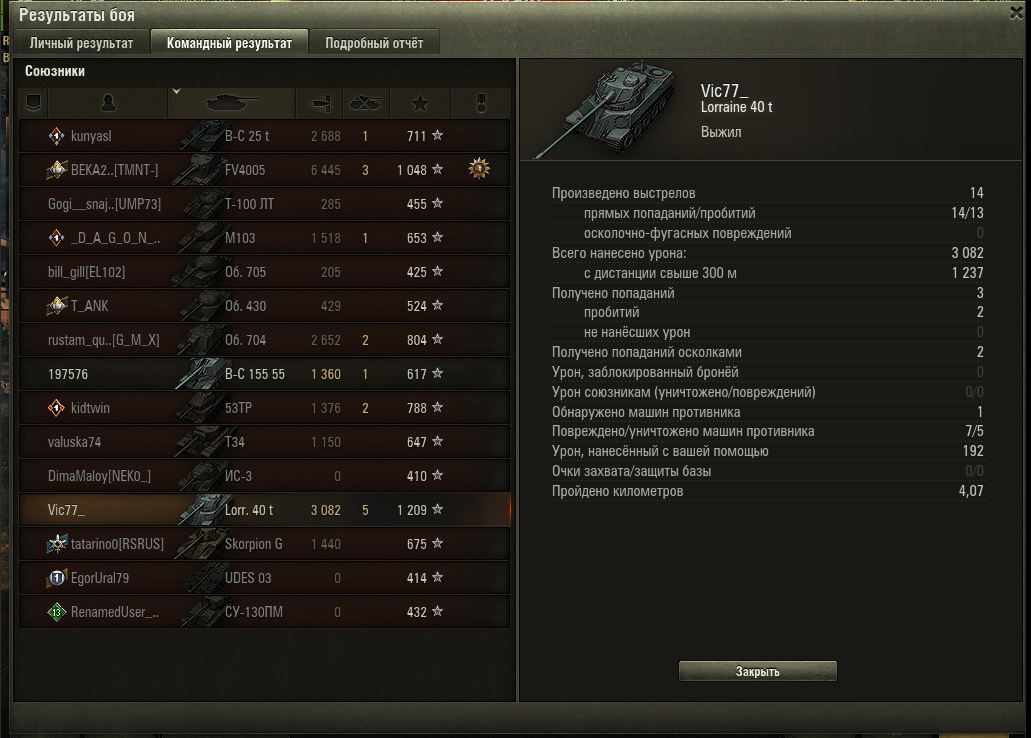Select player 197576 B-C 155 55 row
This screenshot has width=1031, height=738.
(x=264, y=374)
